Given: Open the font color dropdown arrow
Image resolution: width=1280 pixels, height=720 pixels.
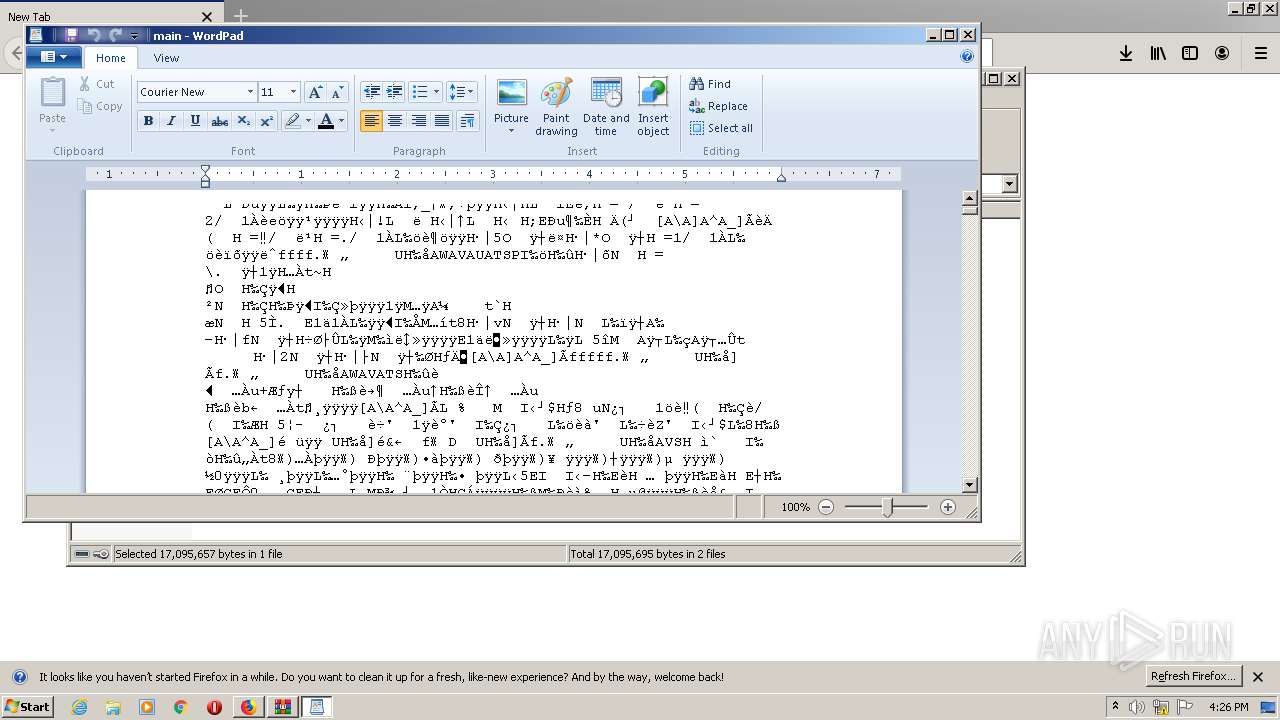Looking at the screenshot, I should pyautogui.click(x=341, y=121).
